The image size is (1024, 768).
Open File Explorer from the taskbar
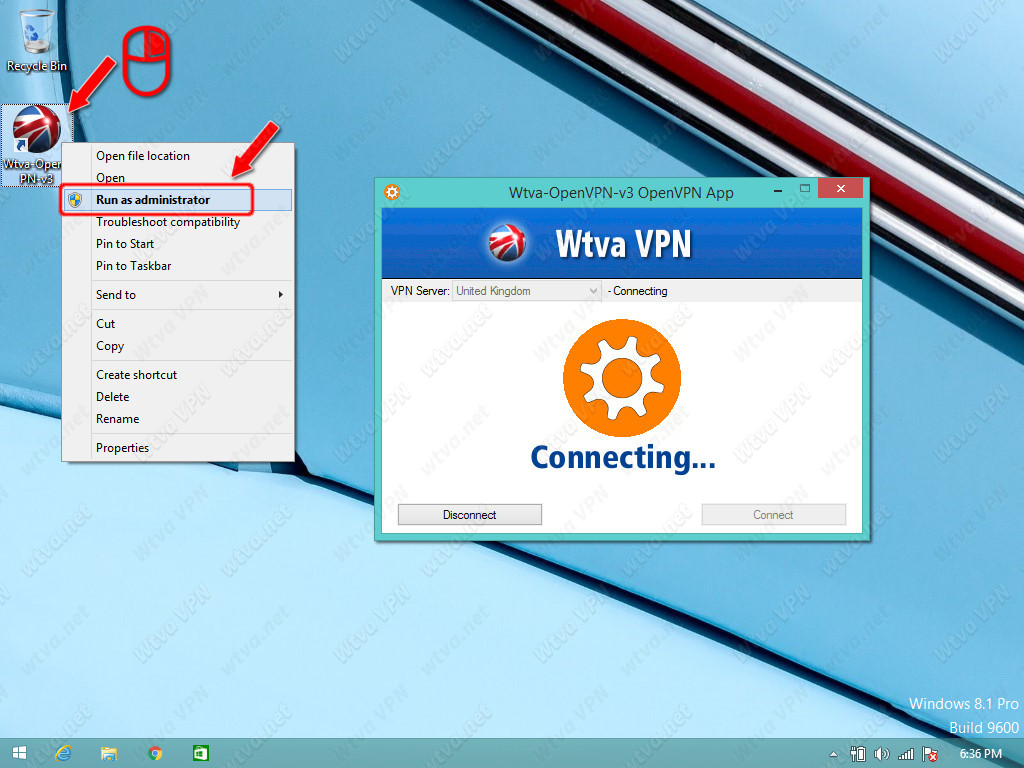(x=109, y=753)
